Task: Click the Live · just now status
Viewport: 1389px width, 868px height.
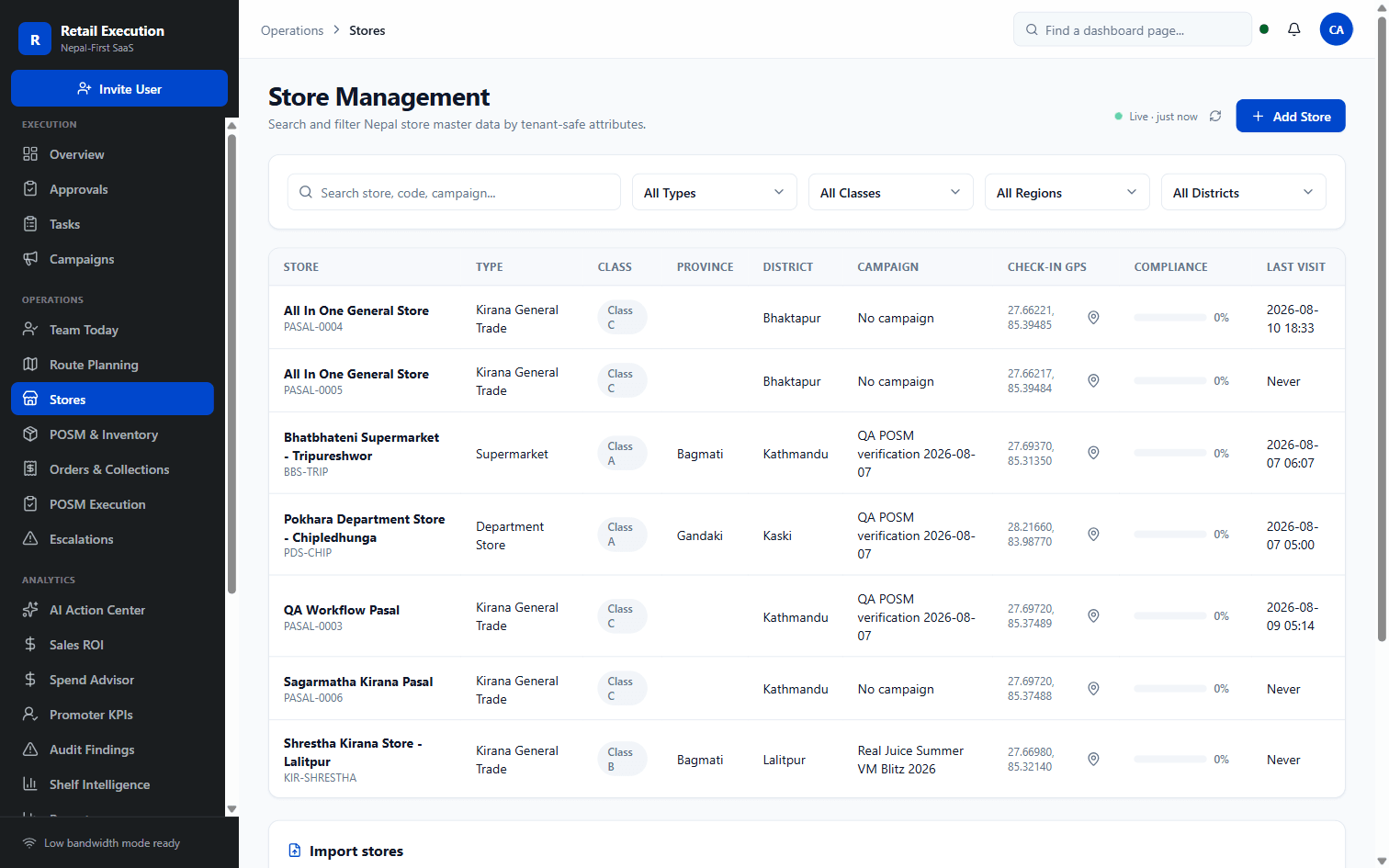Action: pyautogui.click(x=1156, y=117)
